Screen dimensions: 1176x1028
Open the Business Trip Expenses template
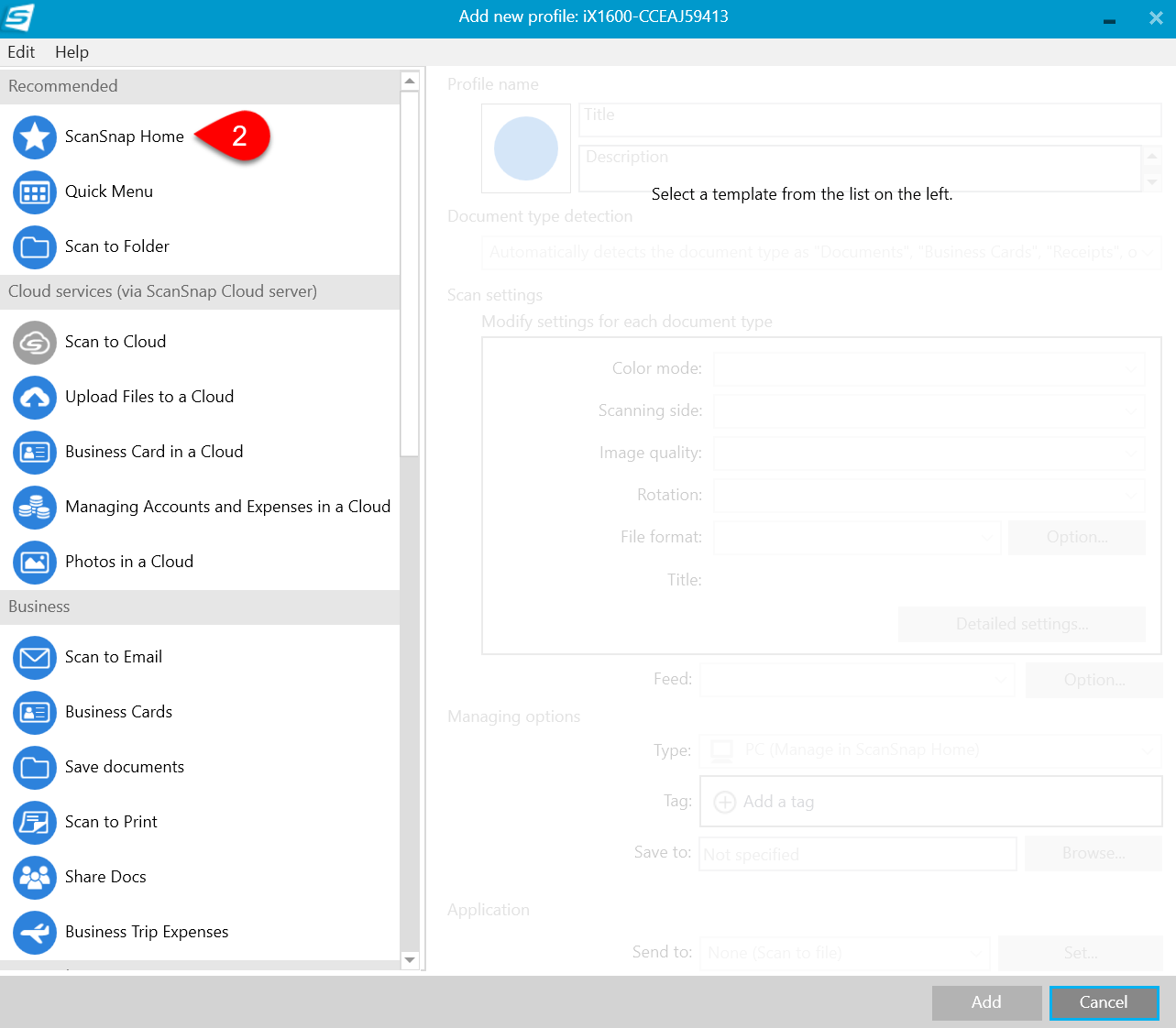(x=147, y=932)
